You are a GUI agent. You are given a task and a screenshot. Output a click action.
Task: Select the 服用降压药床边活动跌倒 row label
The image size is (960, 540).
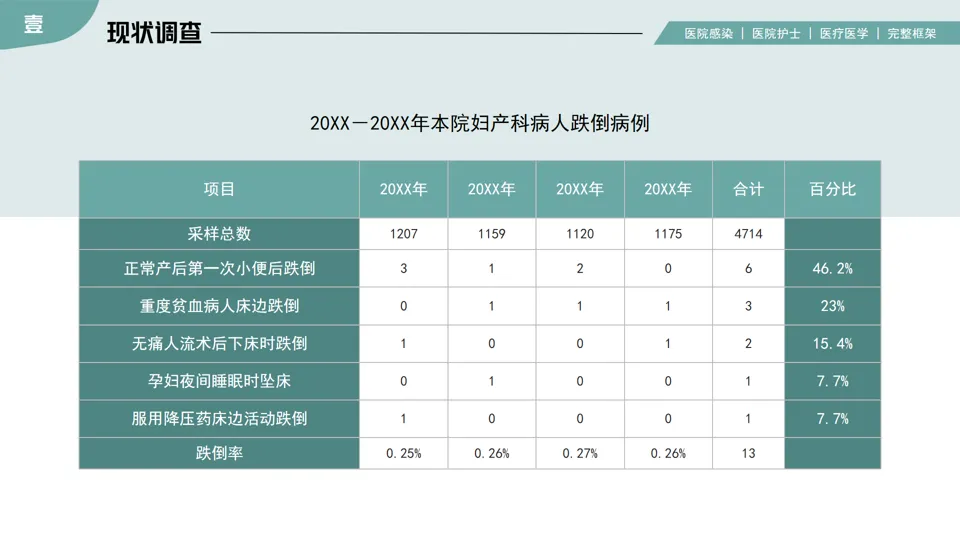(x=219, y=419)
